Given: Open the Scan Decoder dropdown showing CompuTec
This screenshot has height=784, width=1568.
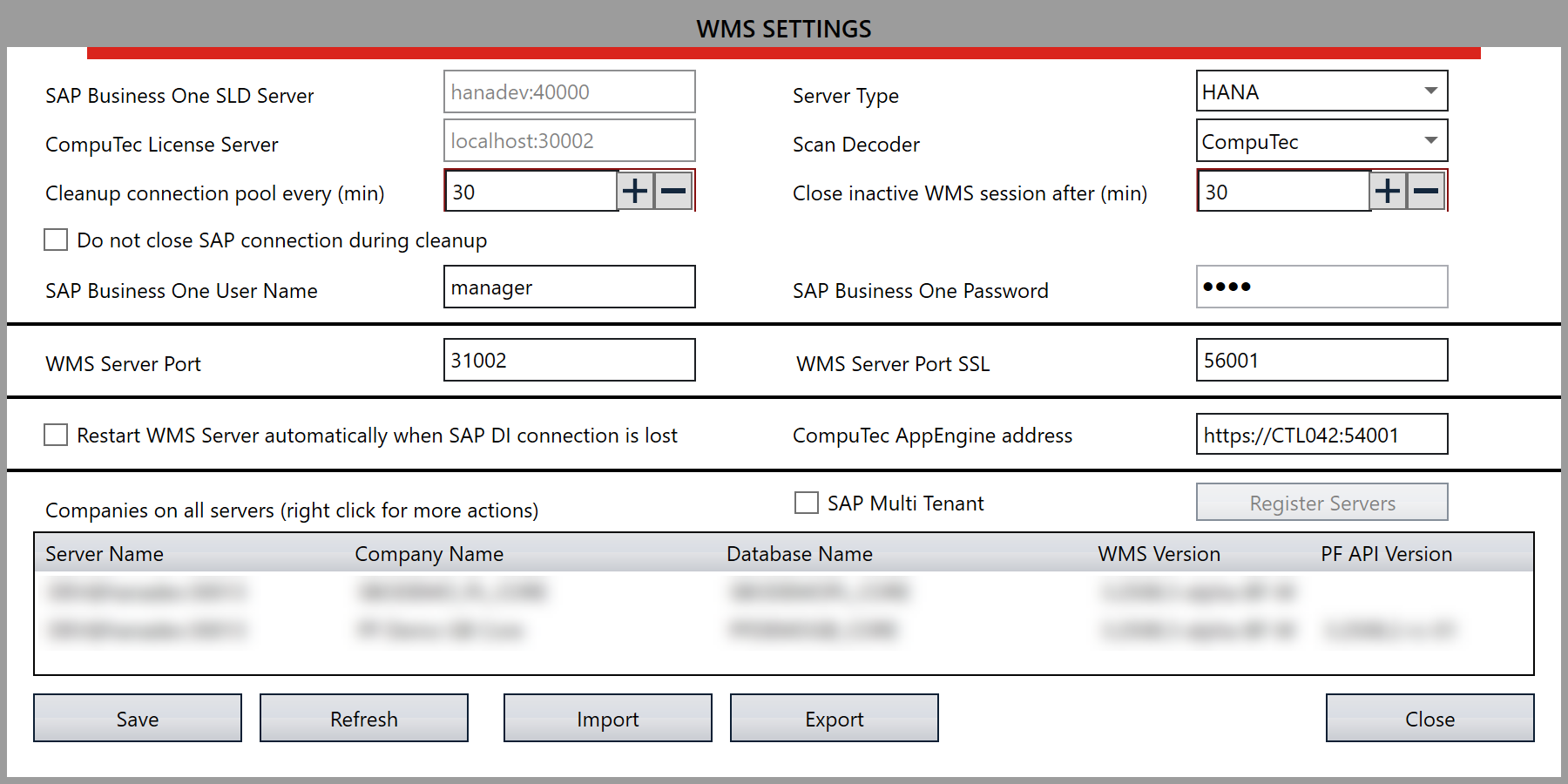Looking at the screenshot, I should pyautogui.click(x=1431, y=140).
